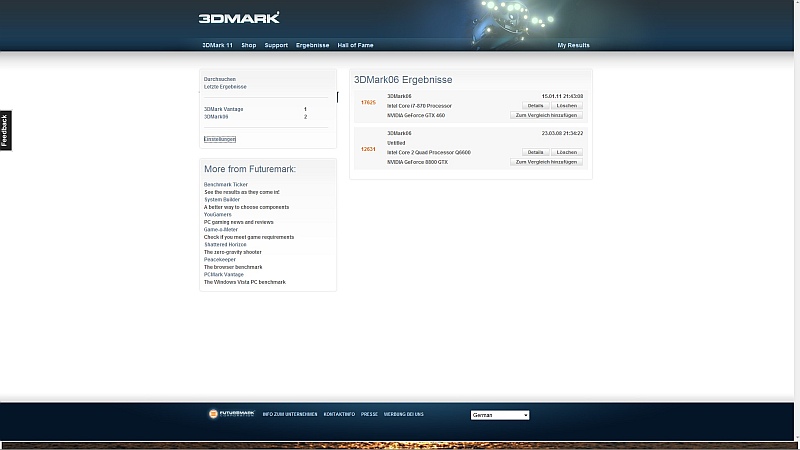The height and width of the screenshot is (450, 800).
Task: Open the Game-o-Meter link
Action: pos(220,230)
